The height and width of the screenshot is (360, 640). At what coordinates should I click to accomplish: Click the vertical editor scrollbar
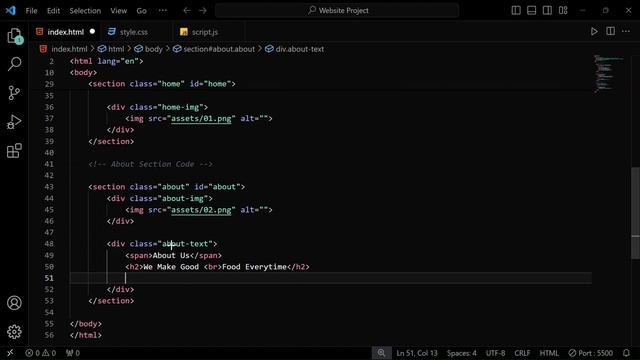636,213
